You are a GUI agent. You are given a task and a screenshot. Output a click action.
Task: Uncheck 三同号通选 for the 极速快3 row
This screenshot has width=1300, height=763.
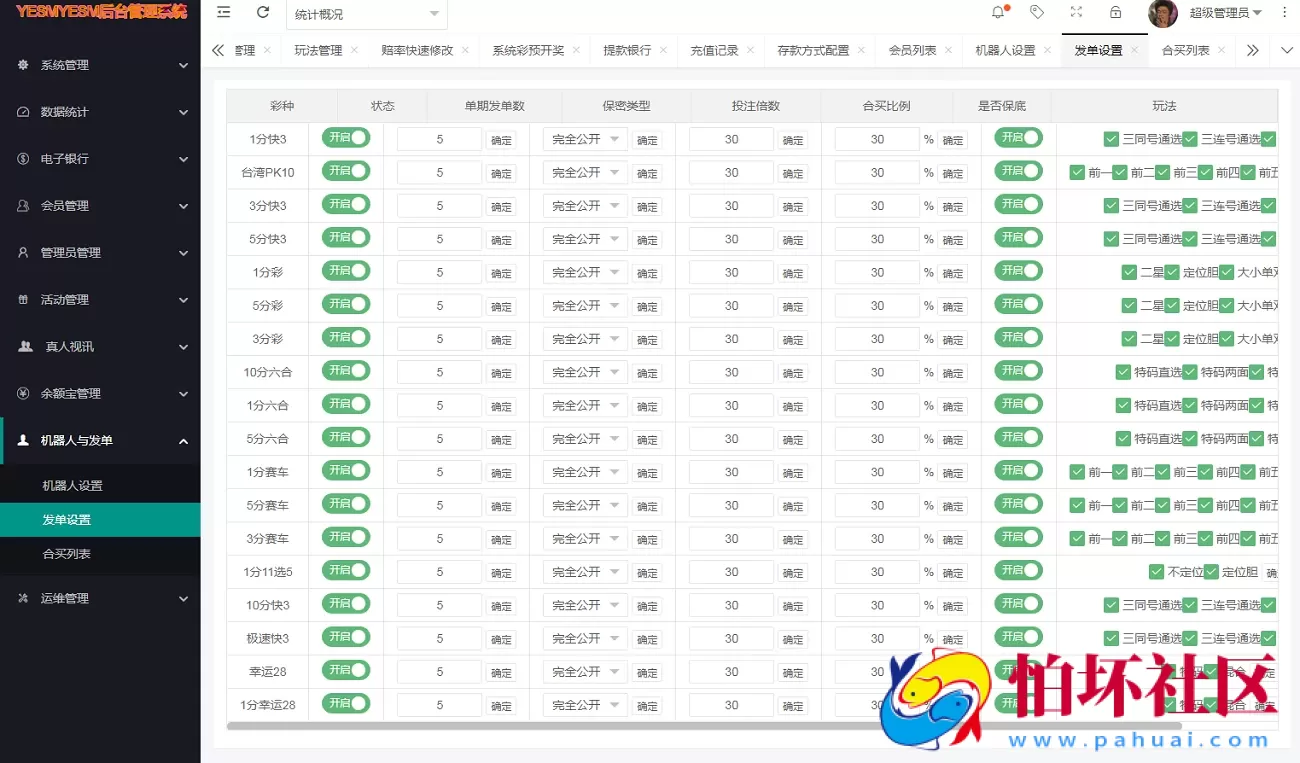point(1111,637)
